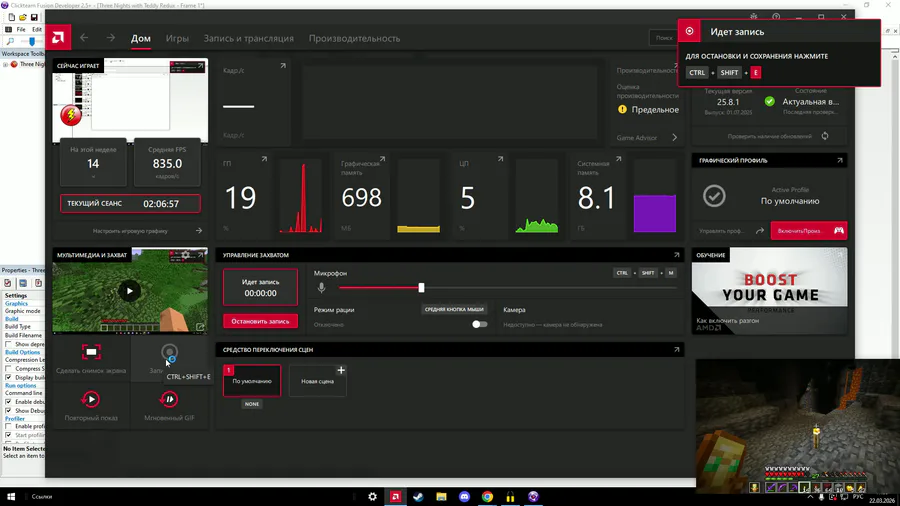Open the File menu in Clickteam Fusion
This screenshot has width=900, height=506.
(21, 29)
